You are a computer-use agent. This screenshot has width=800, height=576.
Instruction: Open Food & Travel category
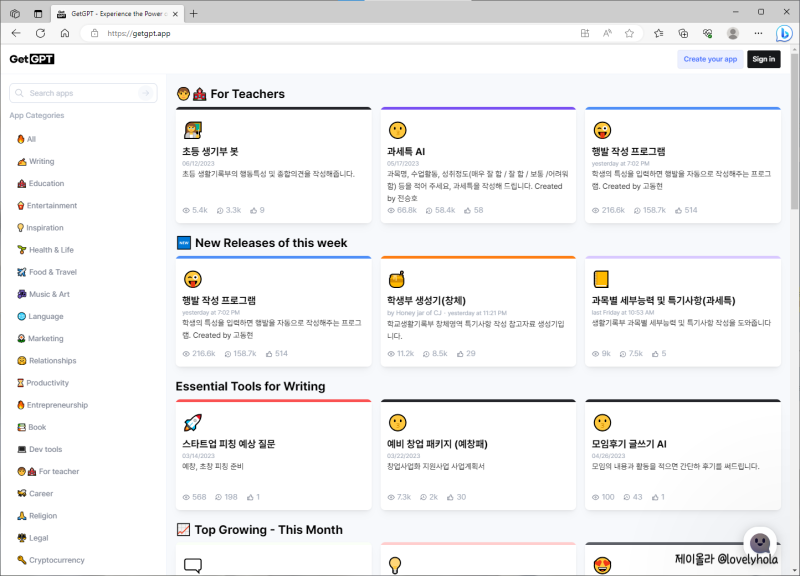click(x=47, y=272)
